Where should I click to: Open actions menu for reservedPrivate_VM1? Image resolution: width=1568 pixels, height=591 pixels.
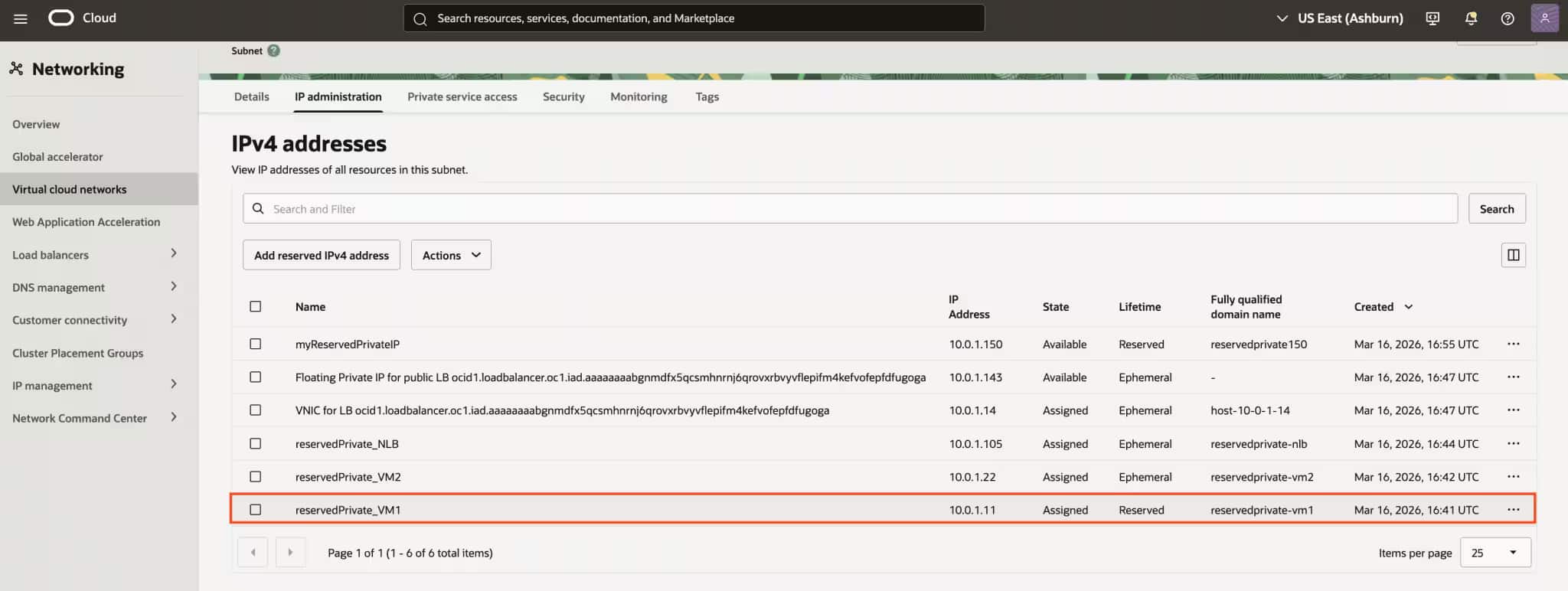coord(1513,509)
